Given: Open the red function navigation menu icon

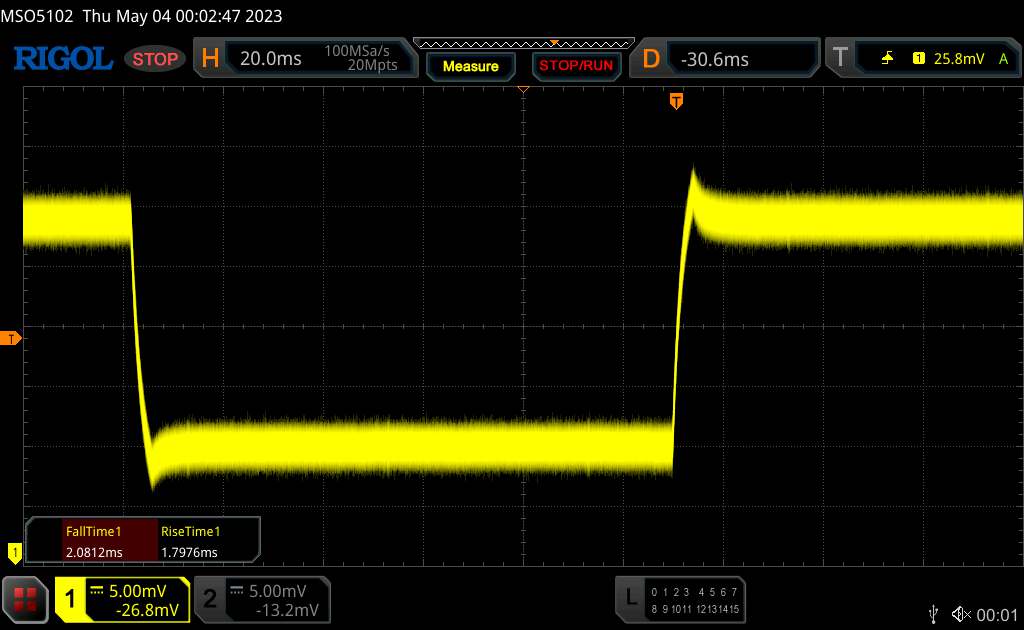Looking at the screenshot, I should [23, 599].
